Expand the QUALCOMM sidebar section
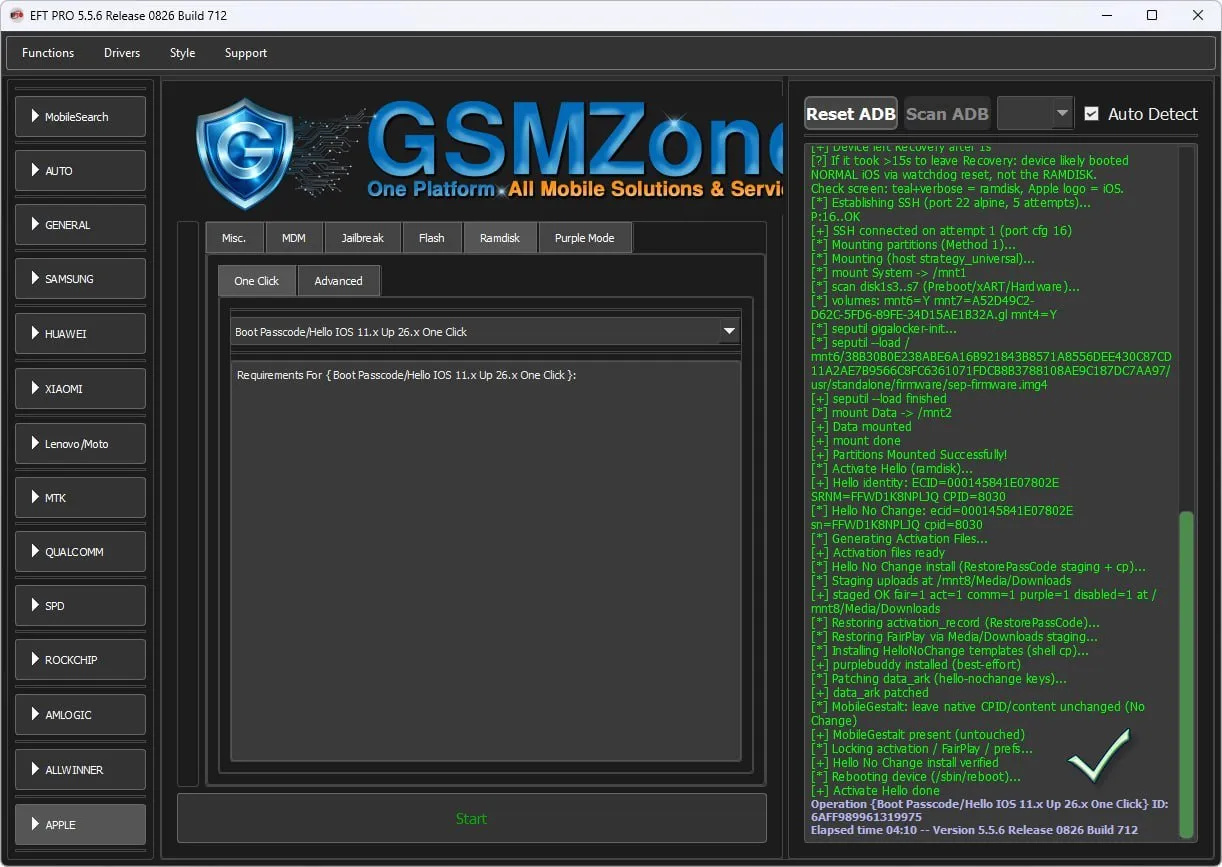1222x867 pixels. coord(80,552)
